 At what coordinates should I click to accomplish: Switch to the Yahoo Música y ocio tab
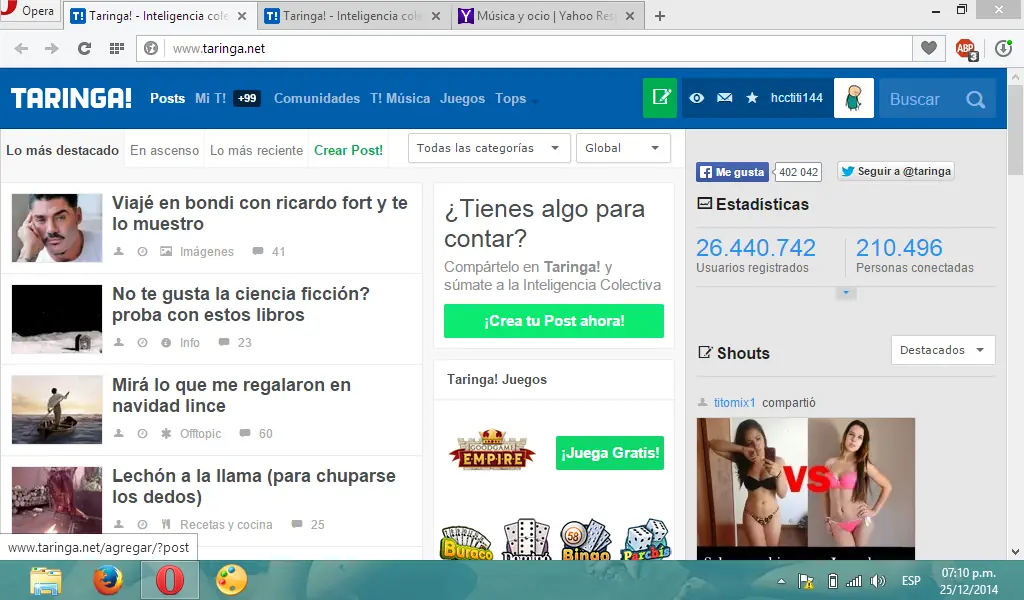pos(547,16)
